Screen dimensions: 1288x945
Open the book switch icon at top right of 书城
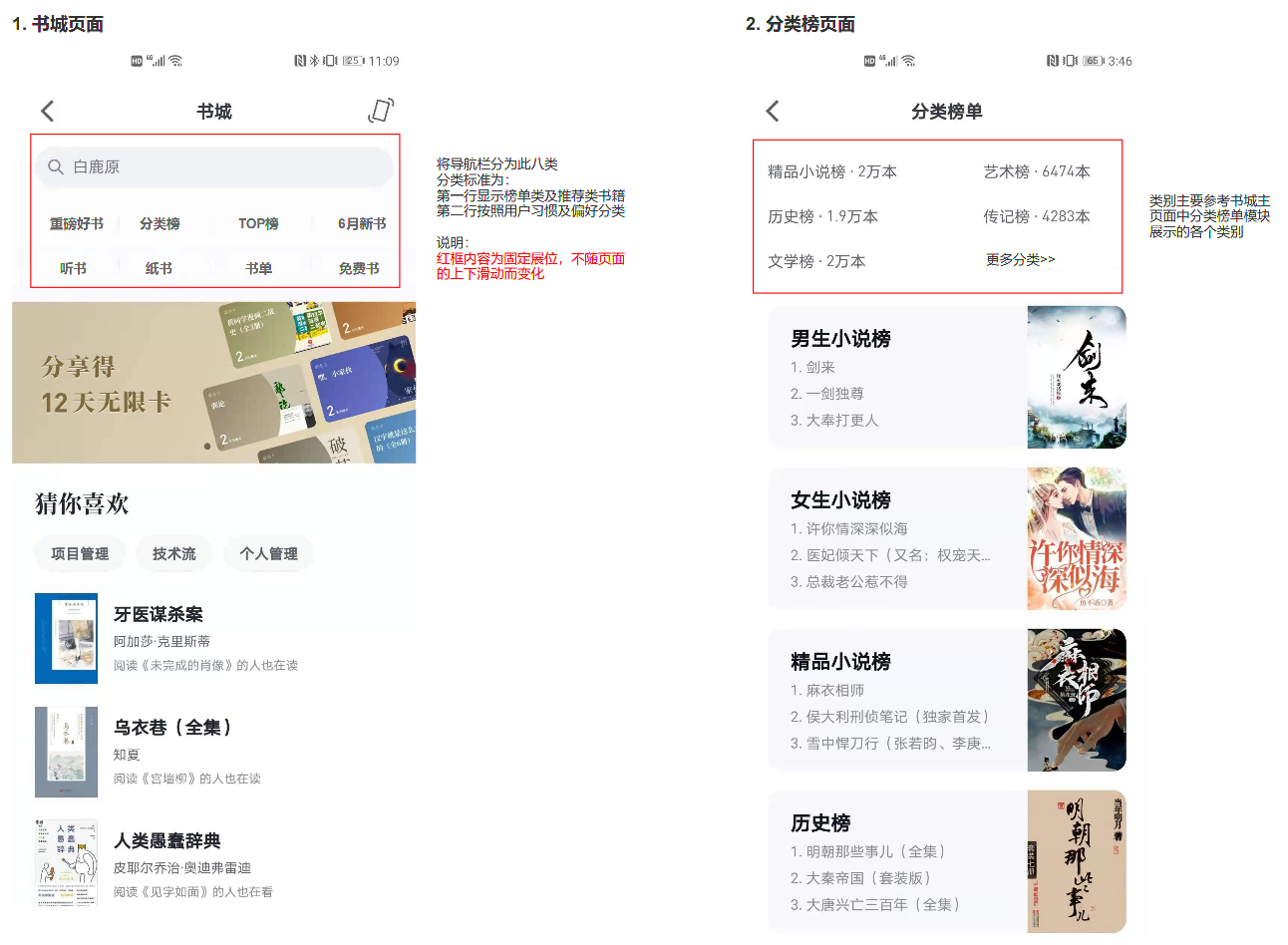coord(383,110)
